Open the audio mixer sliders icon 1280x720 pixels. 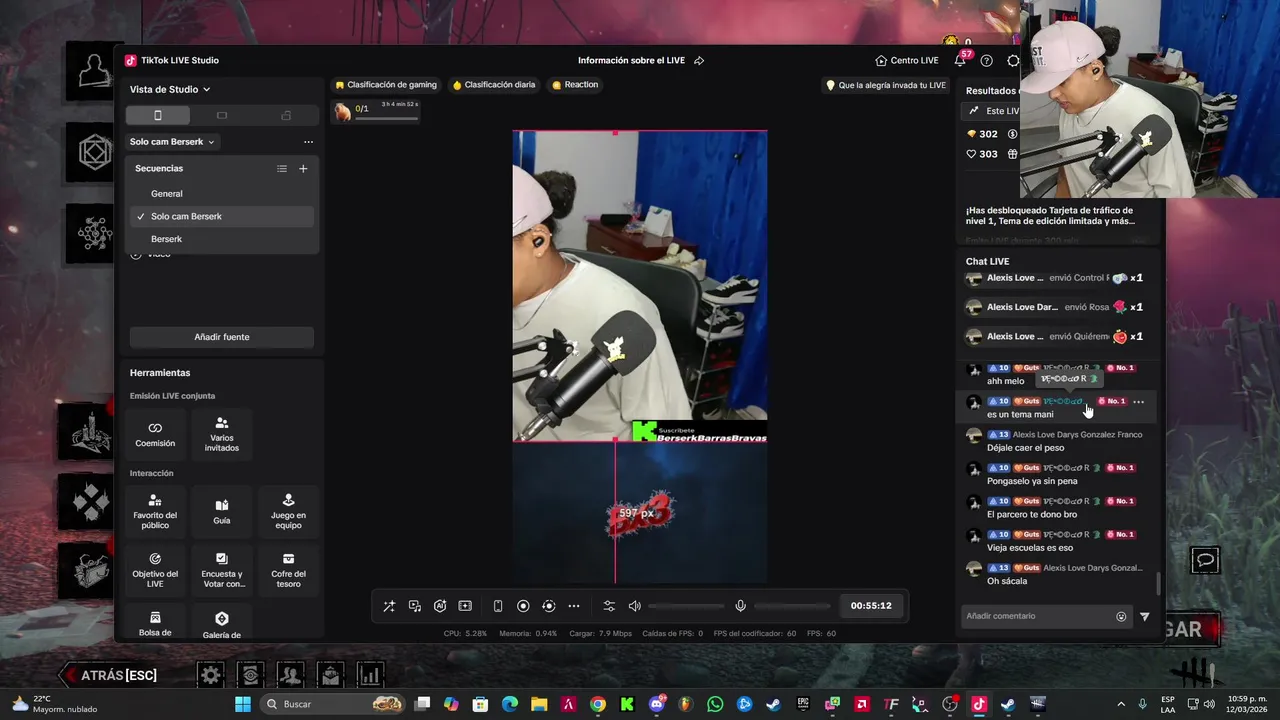609,606
